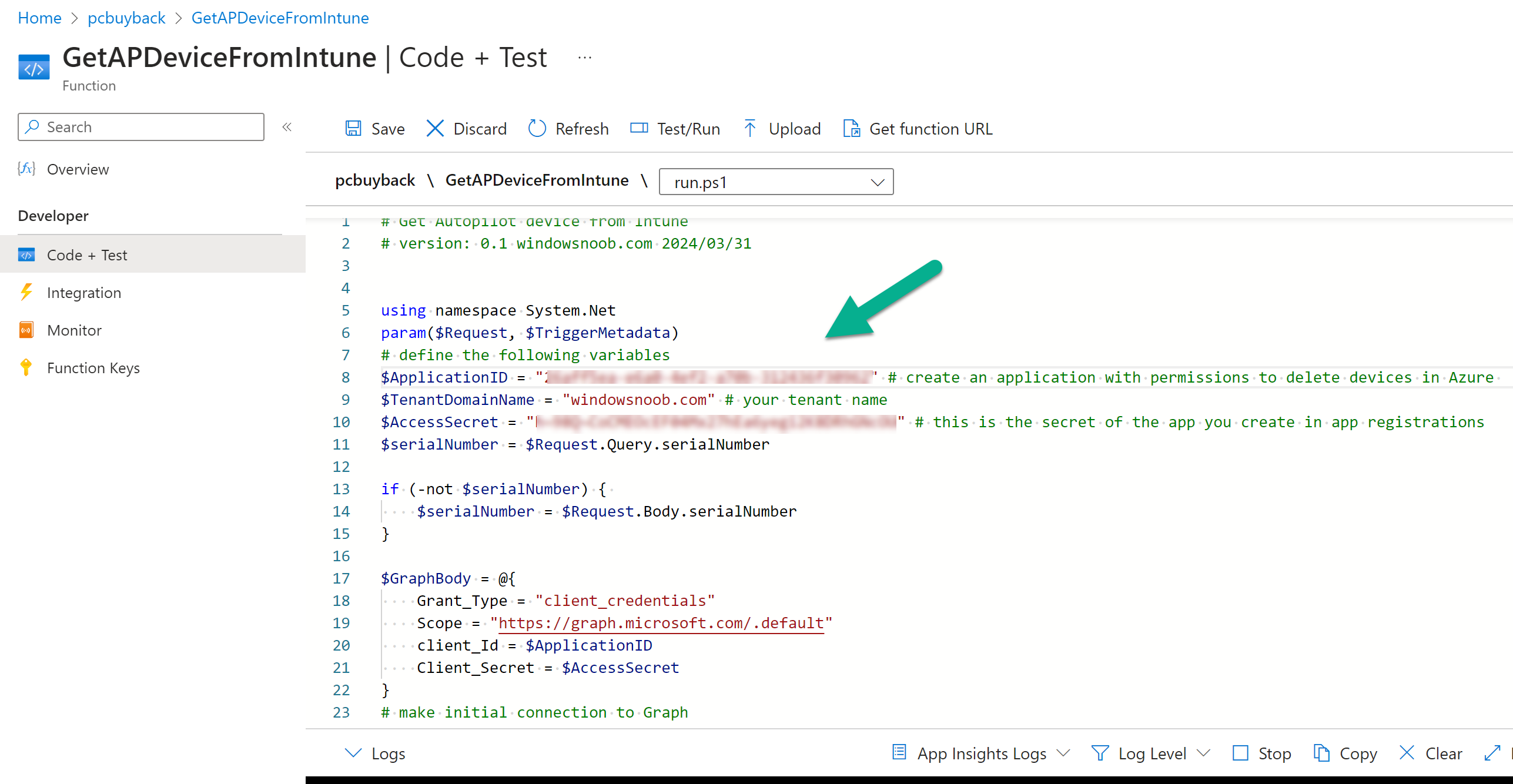Click the Discard button label

(480, 129)
